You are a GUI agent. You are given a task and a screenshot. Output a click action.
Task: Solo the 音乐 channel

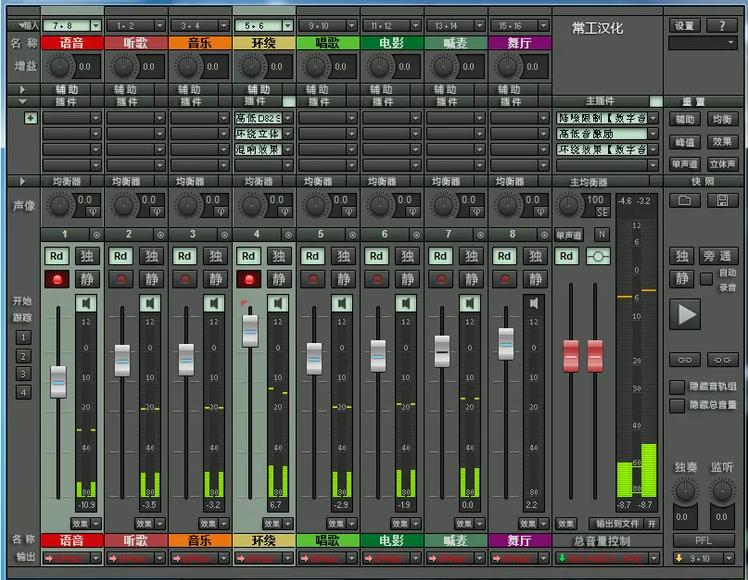215,256
